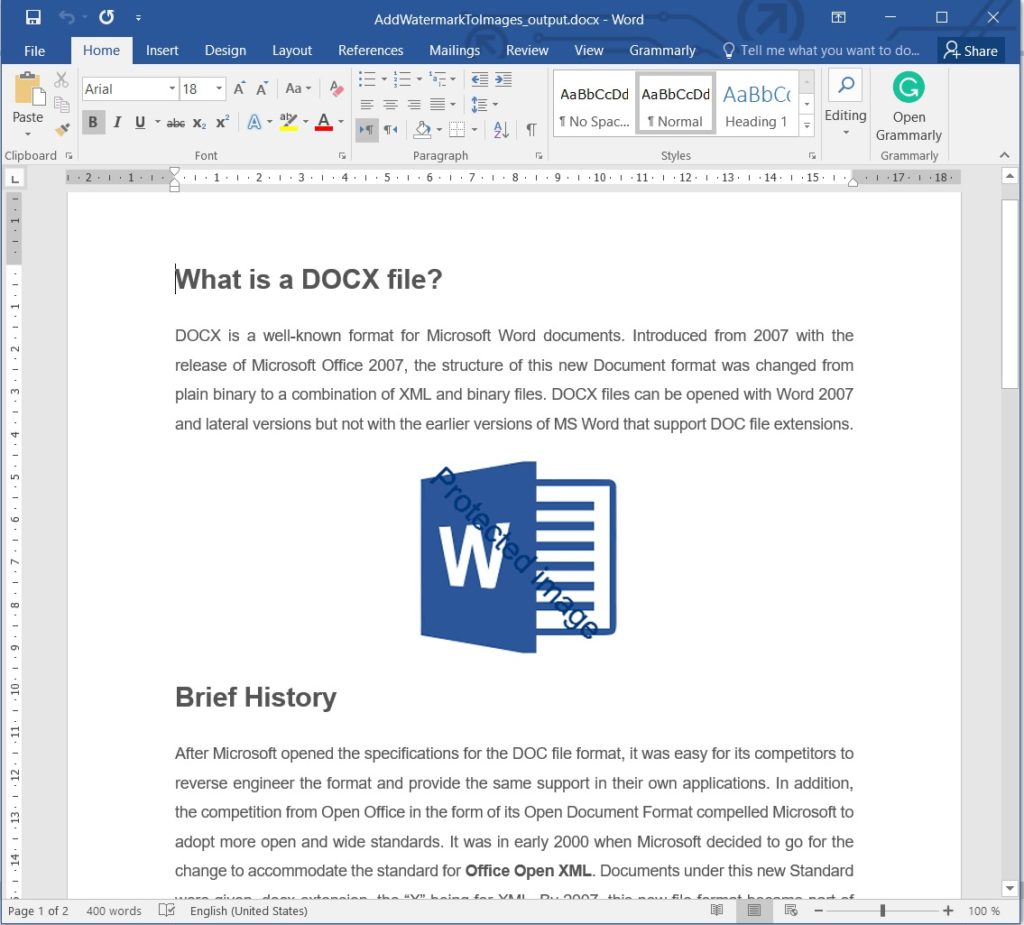Toggle bold formatting in the Font group
Screen dimensions: 1024x925
pyautogui.click(x=93, y=121)
